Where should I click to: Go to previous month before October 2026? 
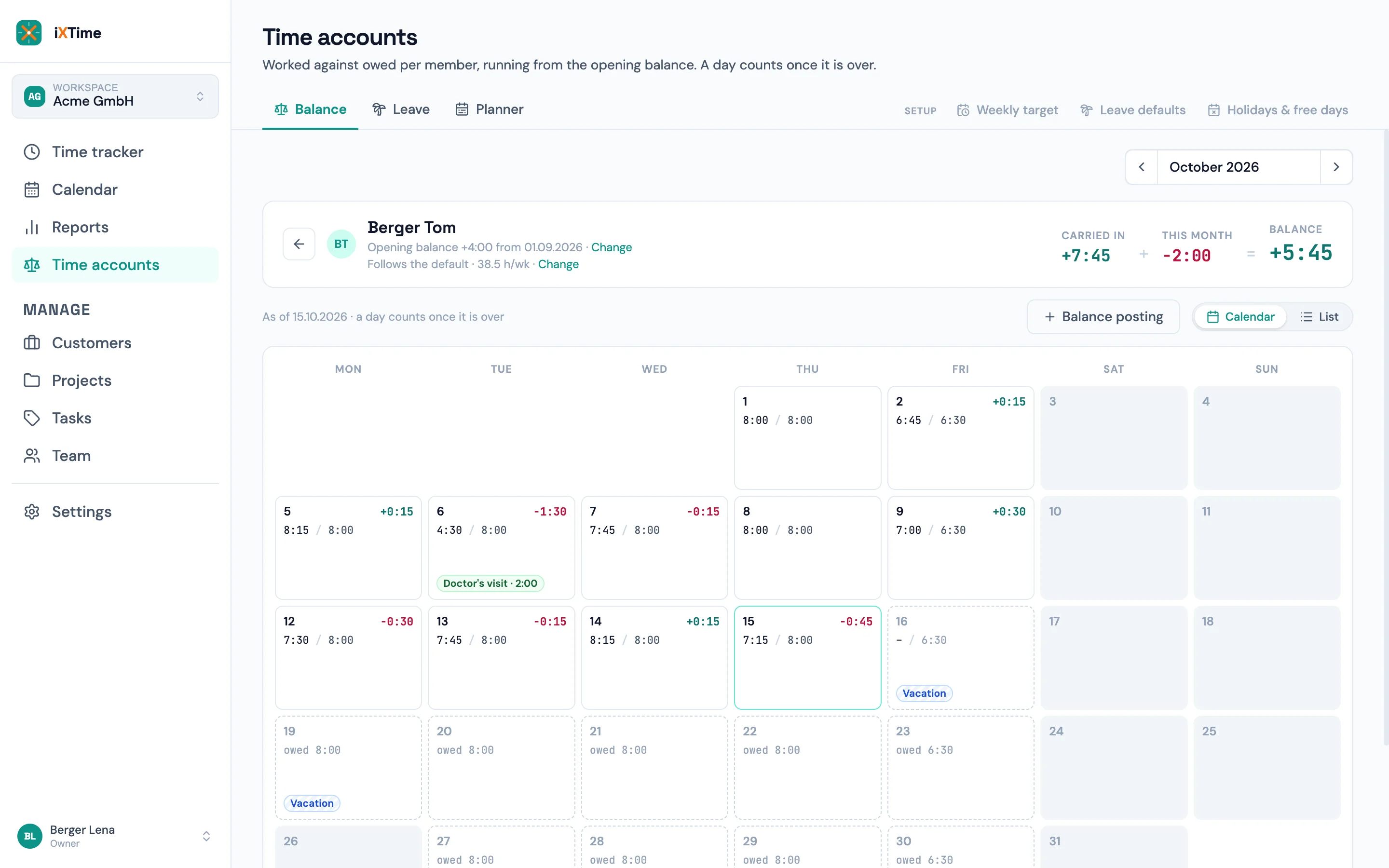(1142, 167)
